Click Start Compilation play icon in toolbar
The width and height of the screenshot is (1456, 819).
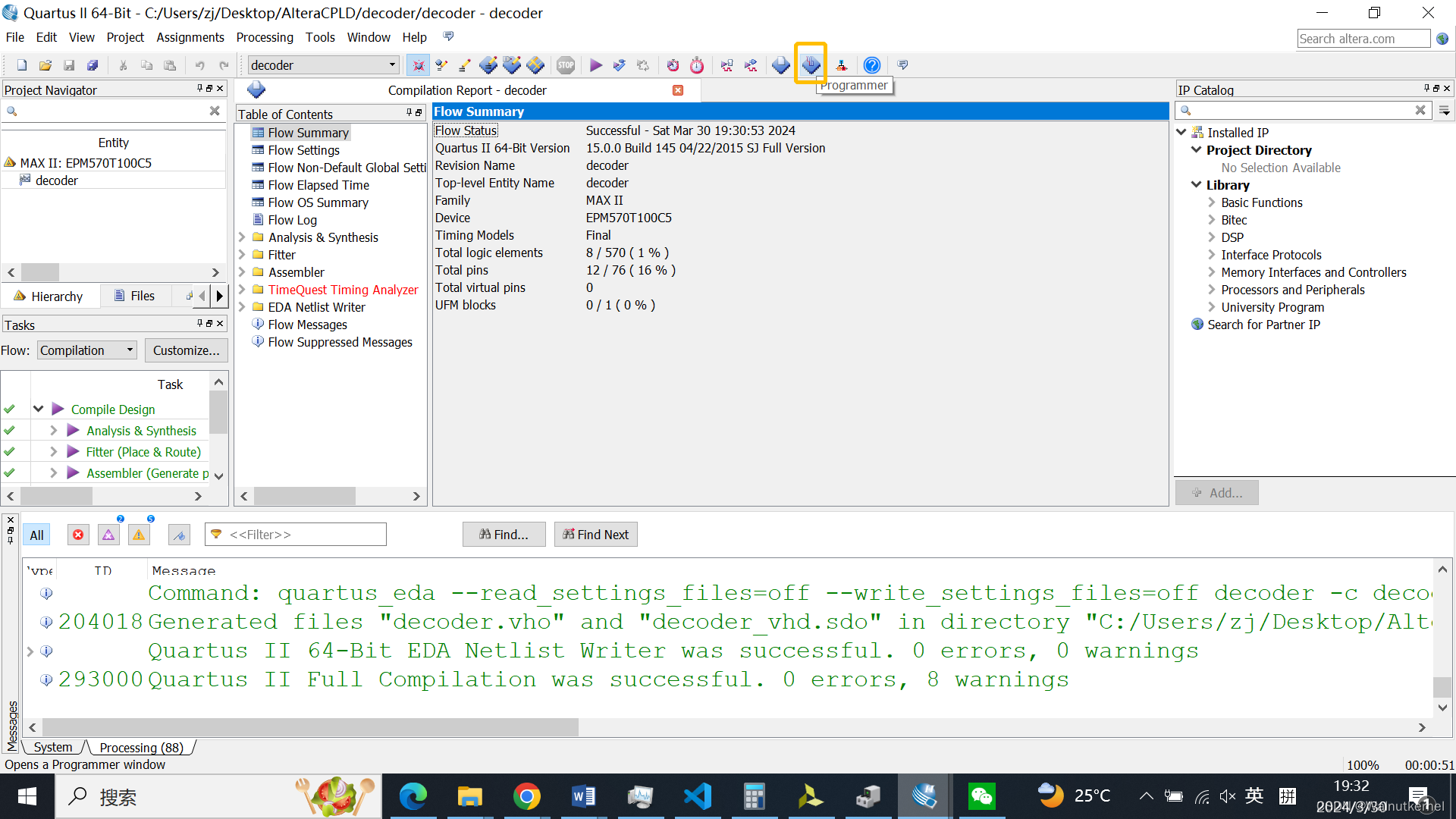[x=596, y=65]
